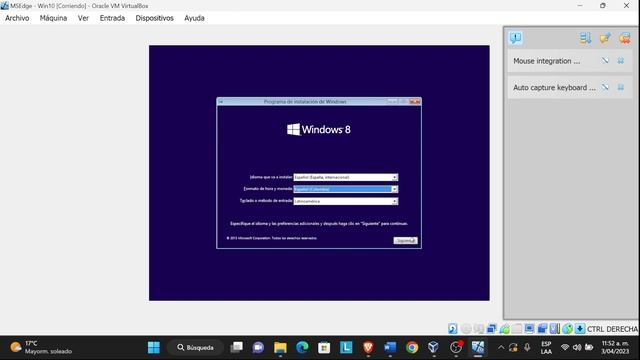Open the keyboard input method dropdown
This screenshot has height=360, width=640.
346,201
